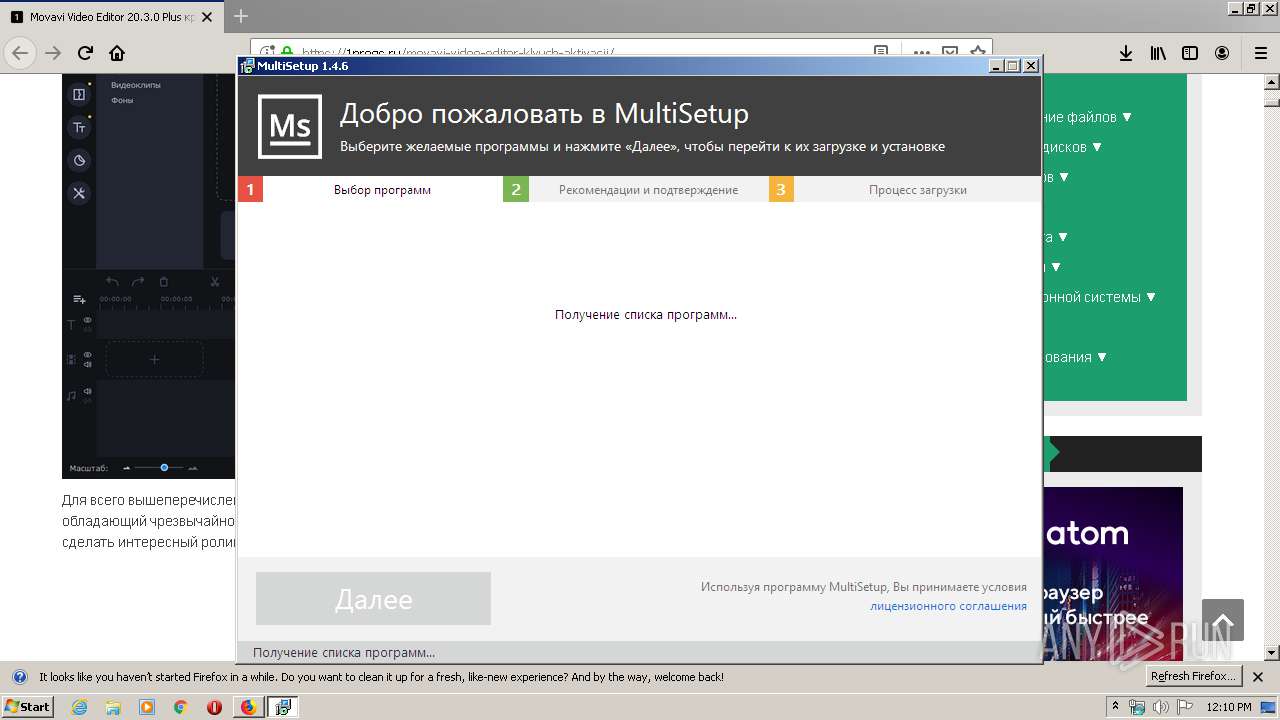Minimize the MultiSetup window

996,66
